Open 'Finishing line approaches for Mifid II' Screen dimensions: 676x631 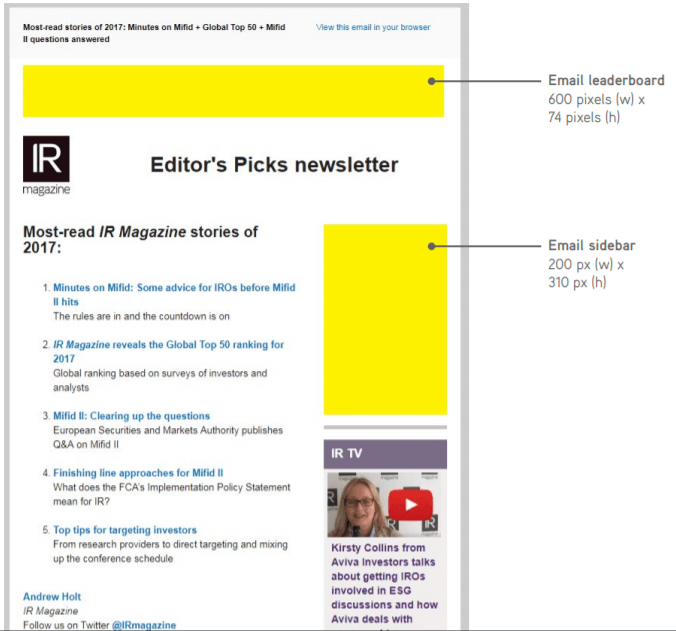(x=138, y=473)
